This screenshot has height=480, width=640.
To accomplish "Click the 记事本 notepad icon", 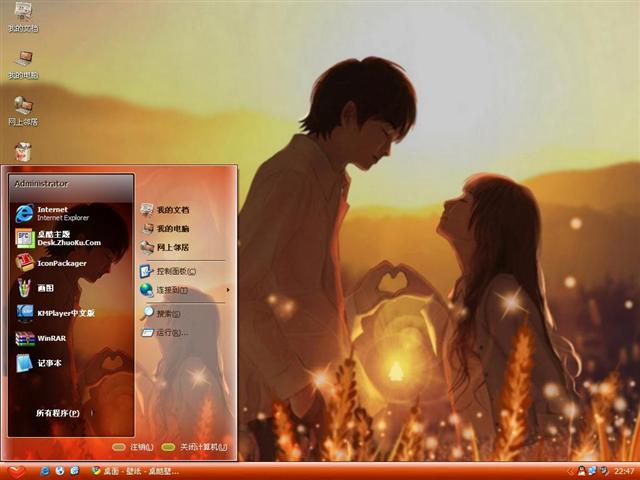I will [x=24, y=363].
